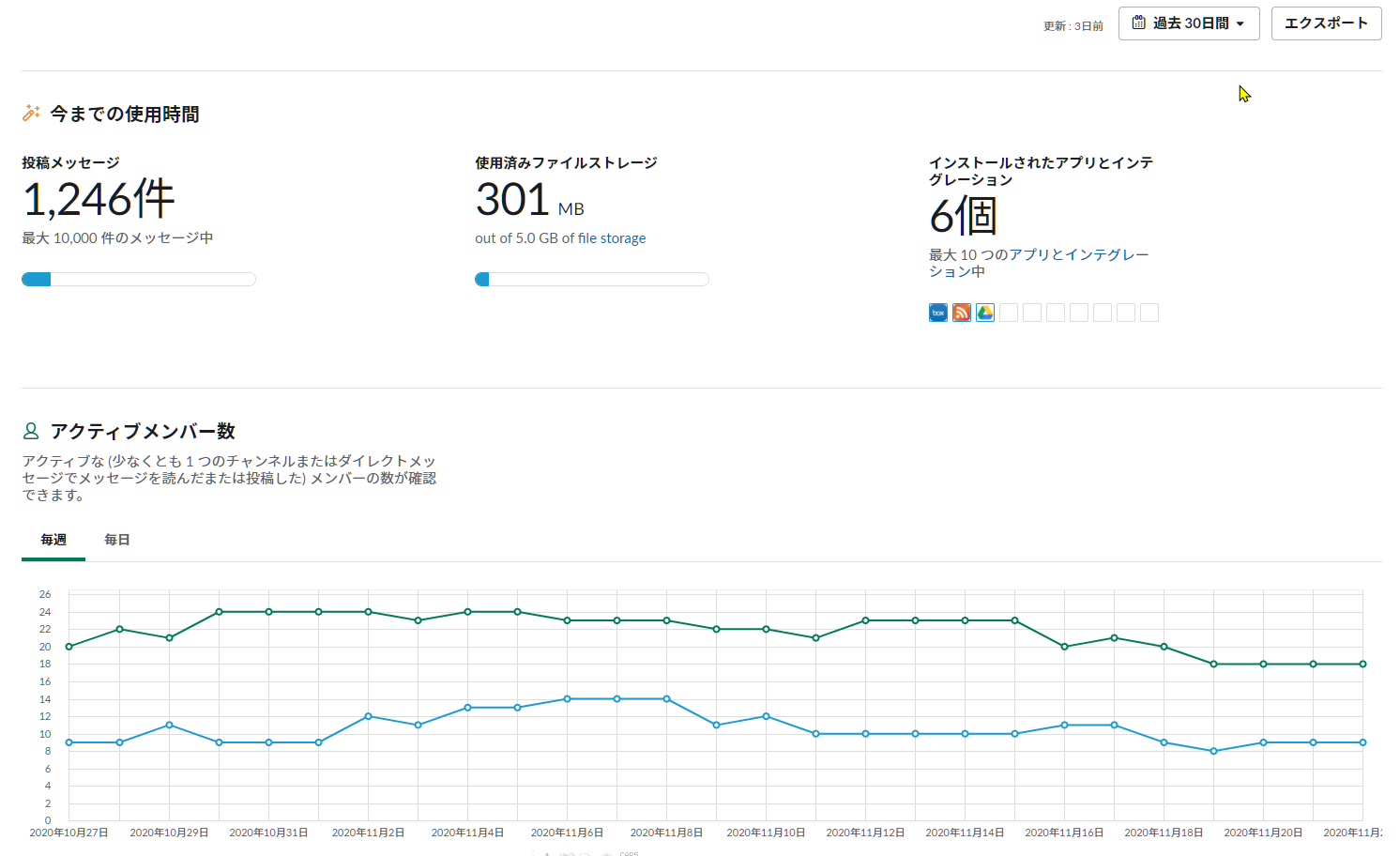Screen dimensions: 1400x856
Task: Click the 2020年11月4日 axis label
Action: pos(467,833)
